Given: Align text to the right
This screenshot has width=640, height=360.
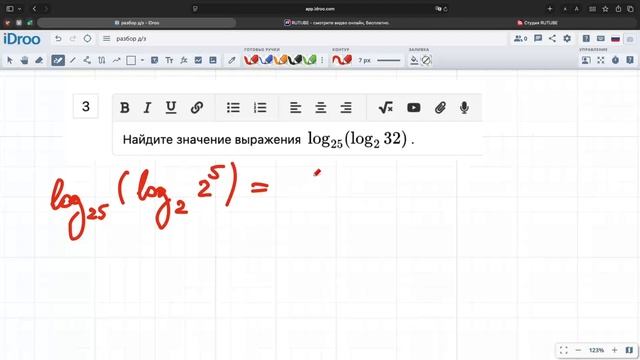Looking at the screenshot, I should click(346, 108).
